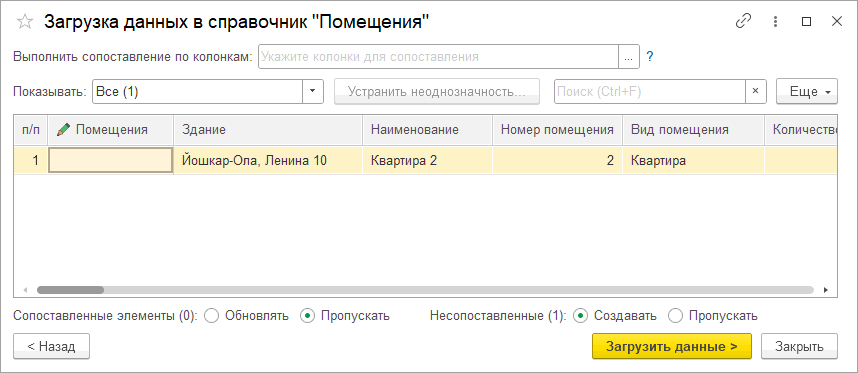Image resolution: width=858 pixels, height=373 pixels.
Task: Open the three-dot window menu
Action: pyautogui.click(x=775, y=21)
